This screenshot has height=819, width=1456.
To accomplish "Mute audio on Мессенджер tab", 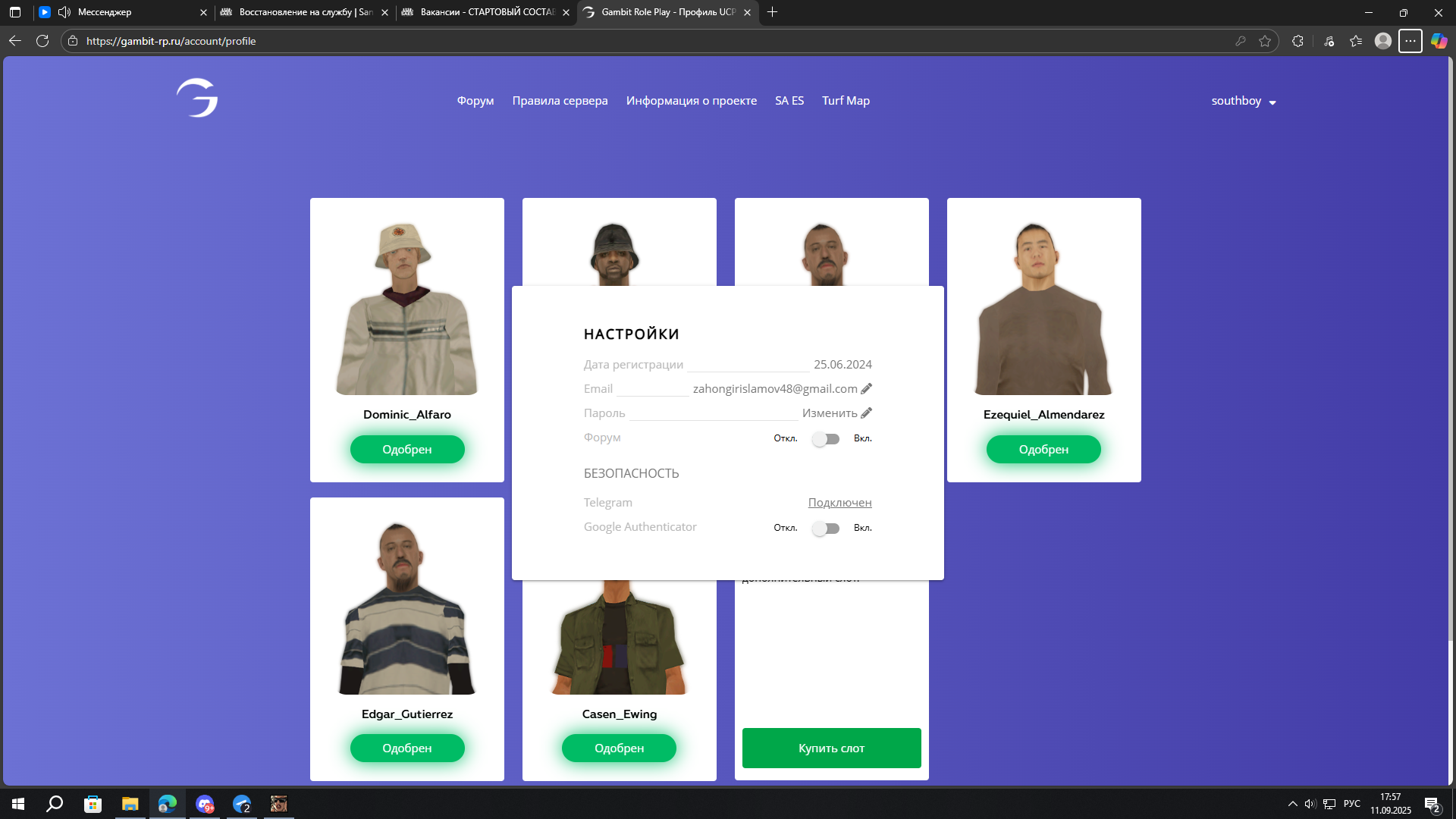I will (x=64, y=12).
